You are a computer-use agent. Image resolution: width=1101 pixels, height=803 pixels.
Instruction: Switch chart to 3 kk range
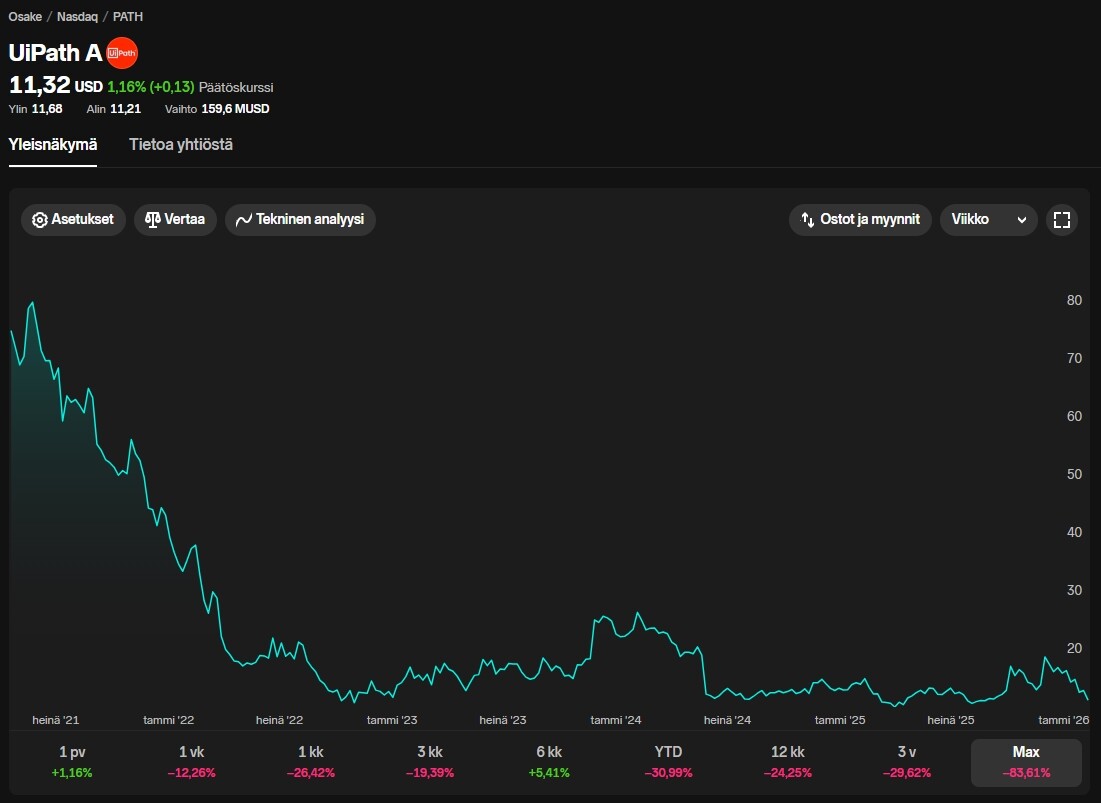pos(429,762)
